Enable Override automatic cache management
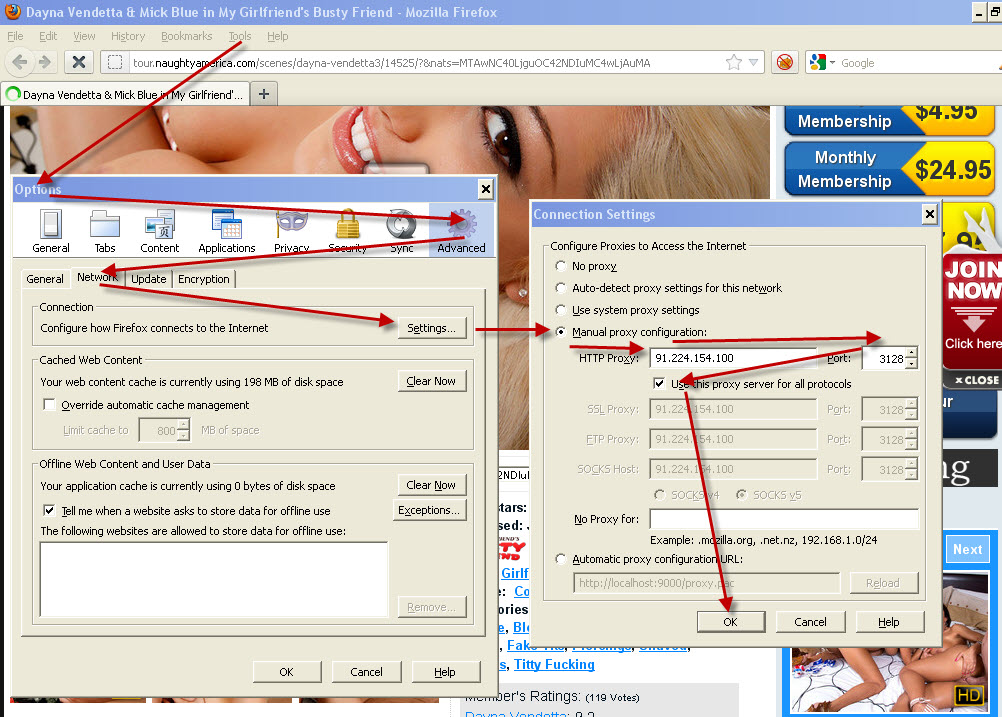 [49, 405]
